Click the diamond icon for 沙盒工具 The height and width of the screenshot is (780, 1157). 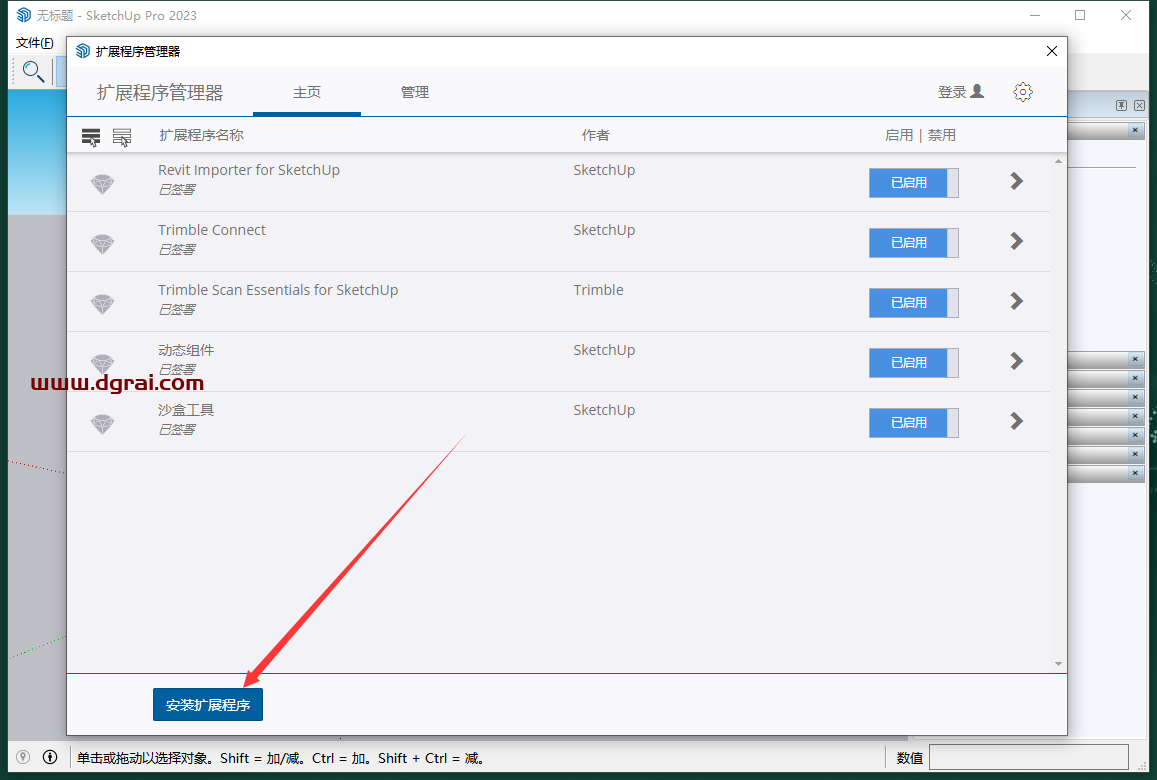point(103,424)
